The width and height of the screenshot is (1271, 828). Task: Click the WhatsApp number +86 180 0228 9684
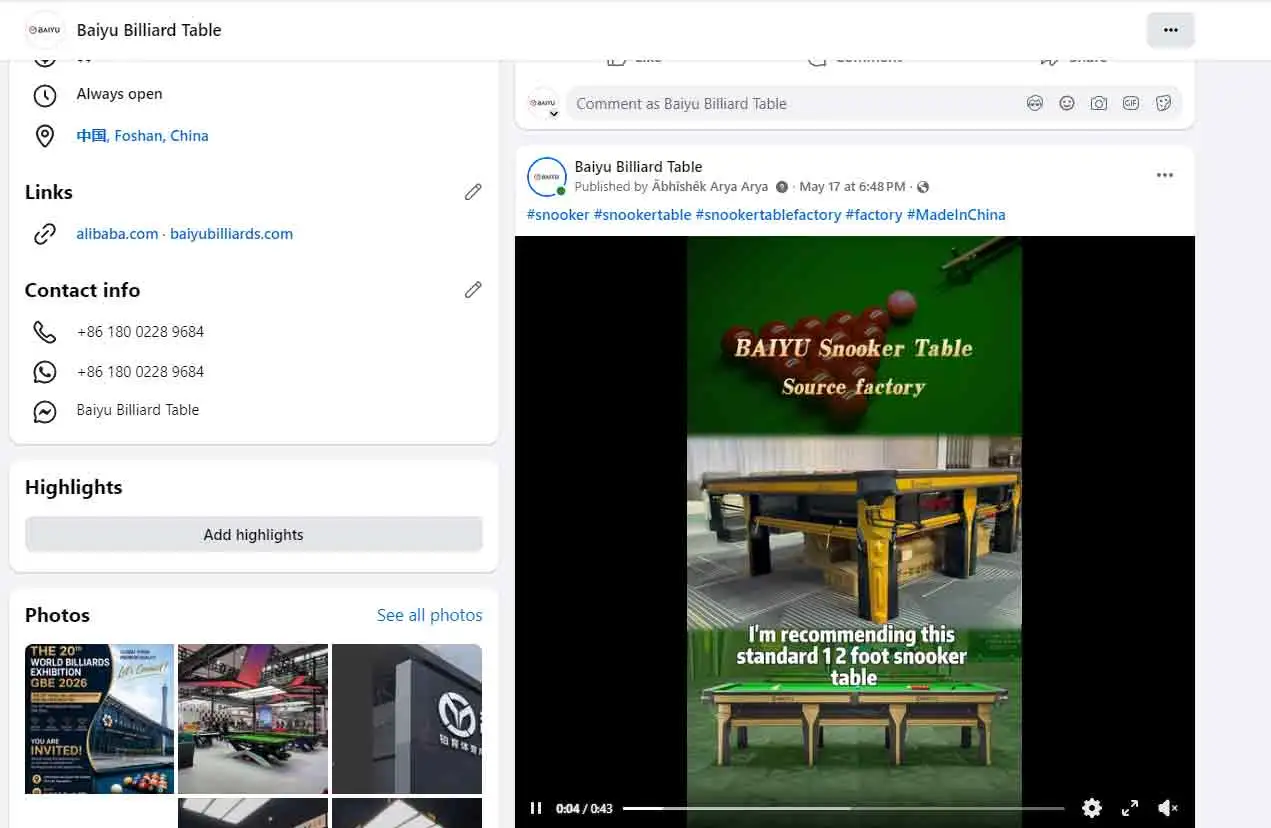[140, 372]
